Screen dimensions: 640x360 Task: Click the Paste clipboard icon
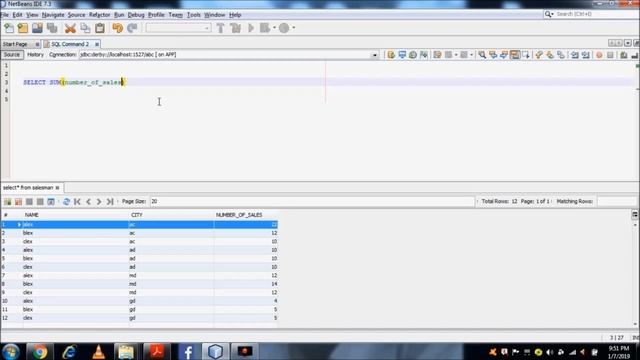100,28
